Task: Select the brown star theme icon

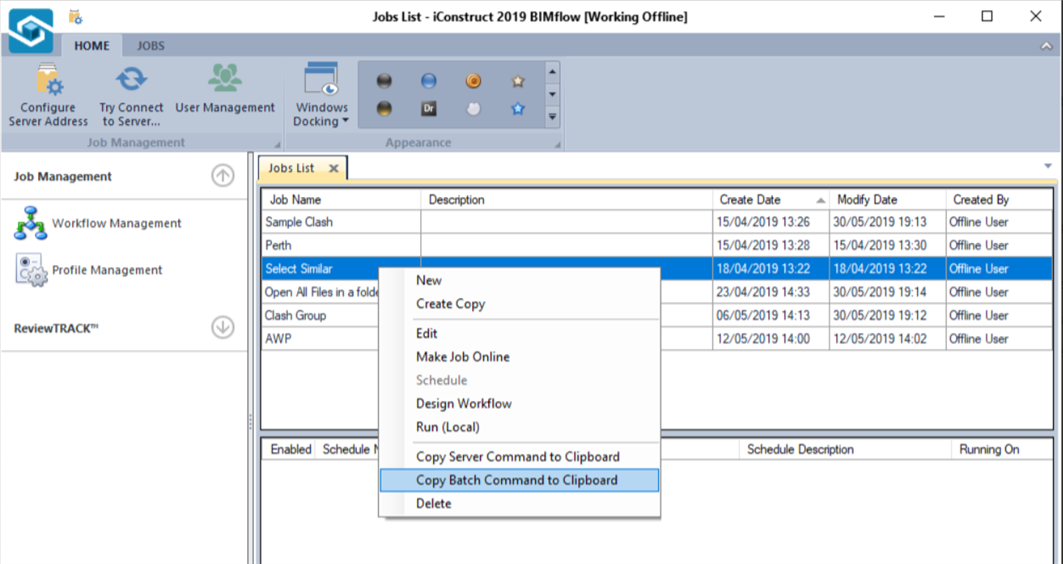Action: pos(518,81)
